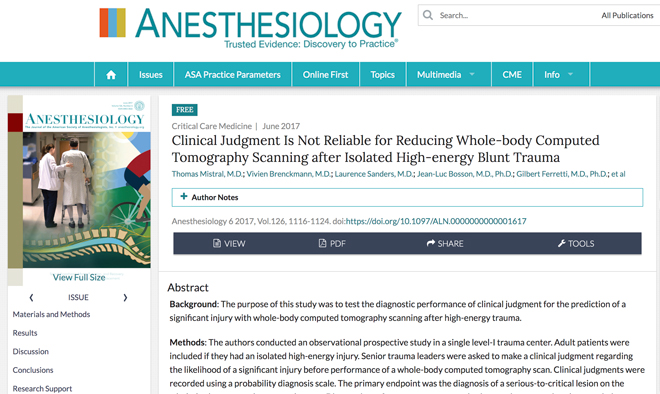Click the SHARE arrow button
Viewport: 660px width, 394px height.
[x=445, y=243]
